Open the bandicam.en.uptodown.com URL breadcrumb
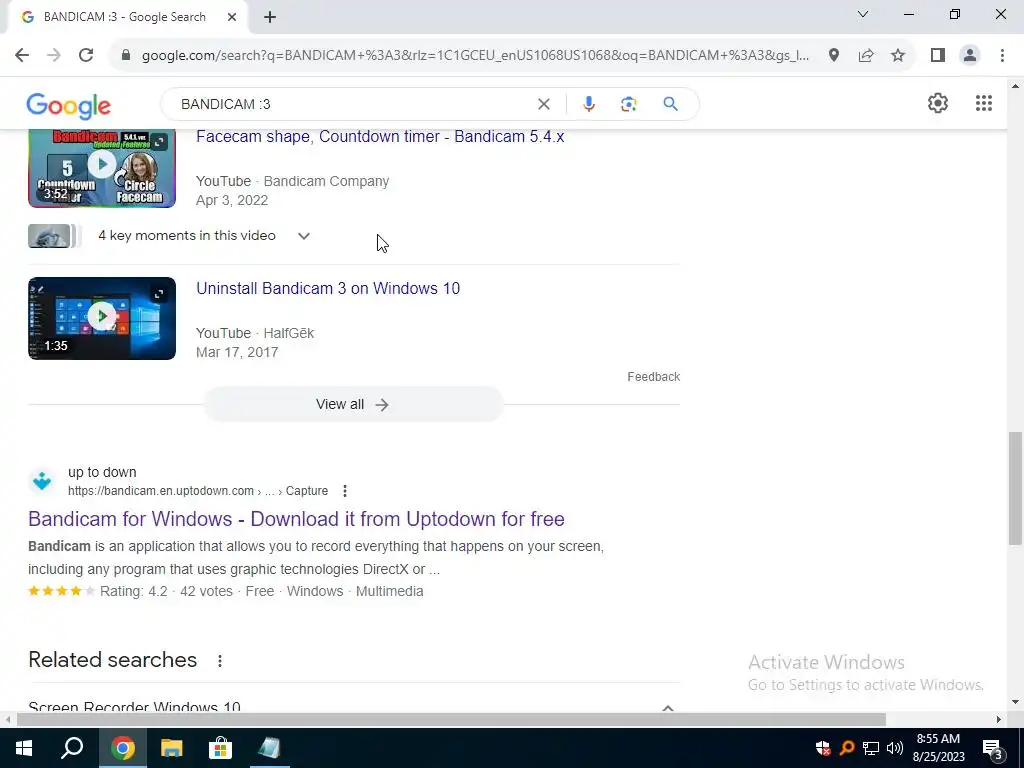 [x=198, y=491]
